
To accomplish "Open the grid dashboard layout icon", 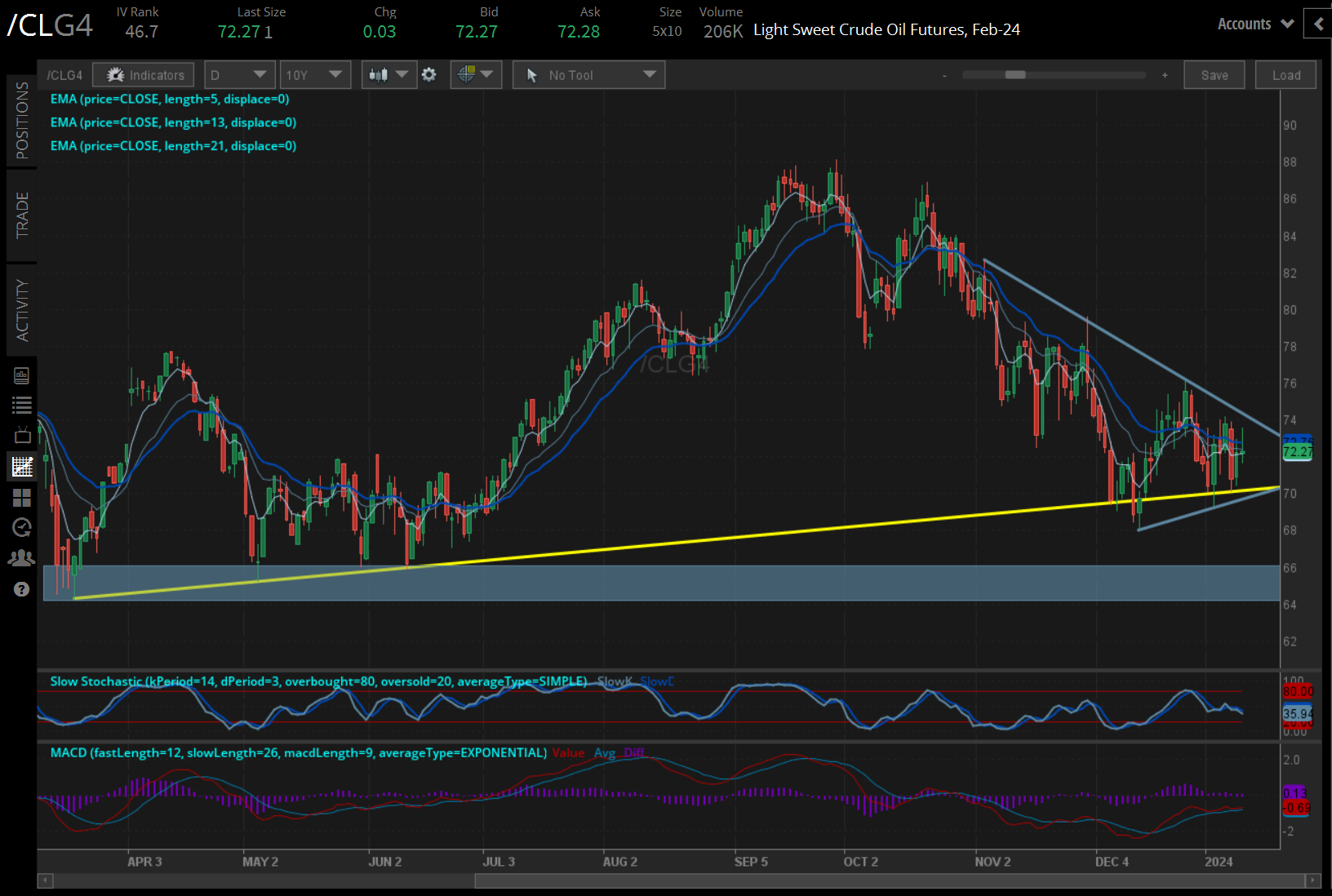I will pyautogui.click(x=21, y=497).
